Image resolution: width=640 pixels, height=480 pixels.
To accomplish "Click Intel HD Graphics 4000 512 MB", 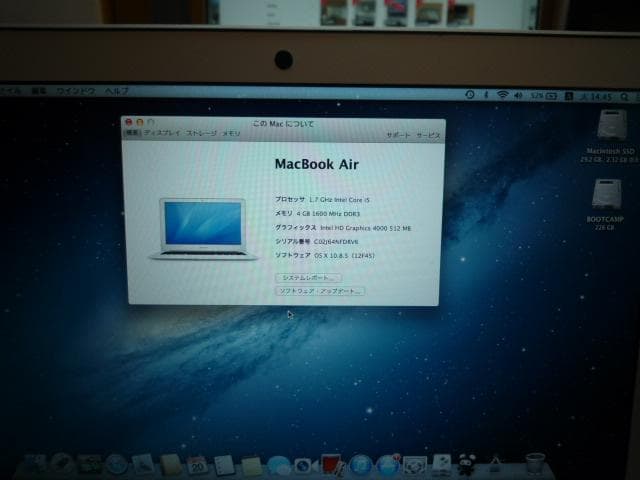I will (x=366, y=228).
